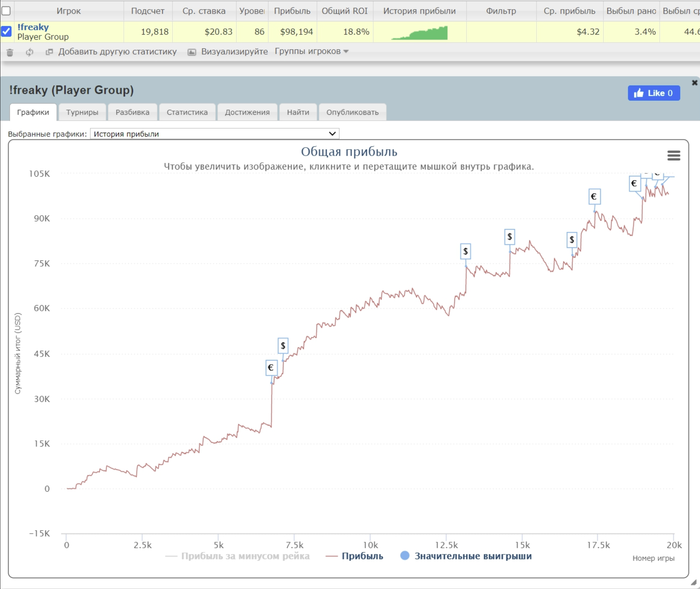The width and height of the screenshot is (700, 589).
Task: Click Добавить другую статистику
Action: coord(111,52)
